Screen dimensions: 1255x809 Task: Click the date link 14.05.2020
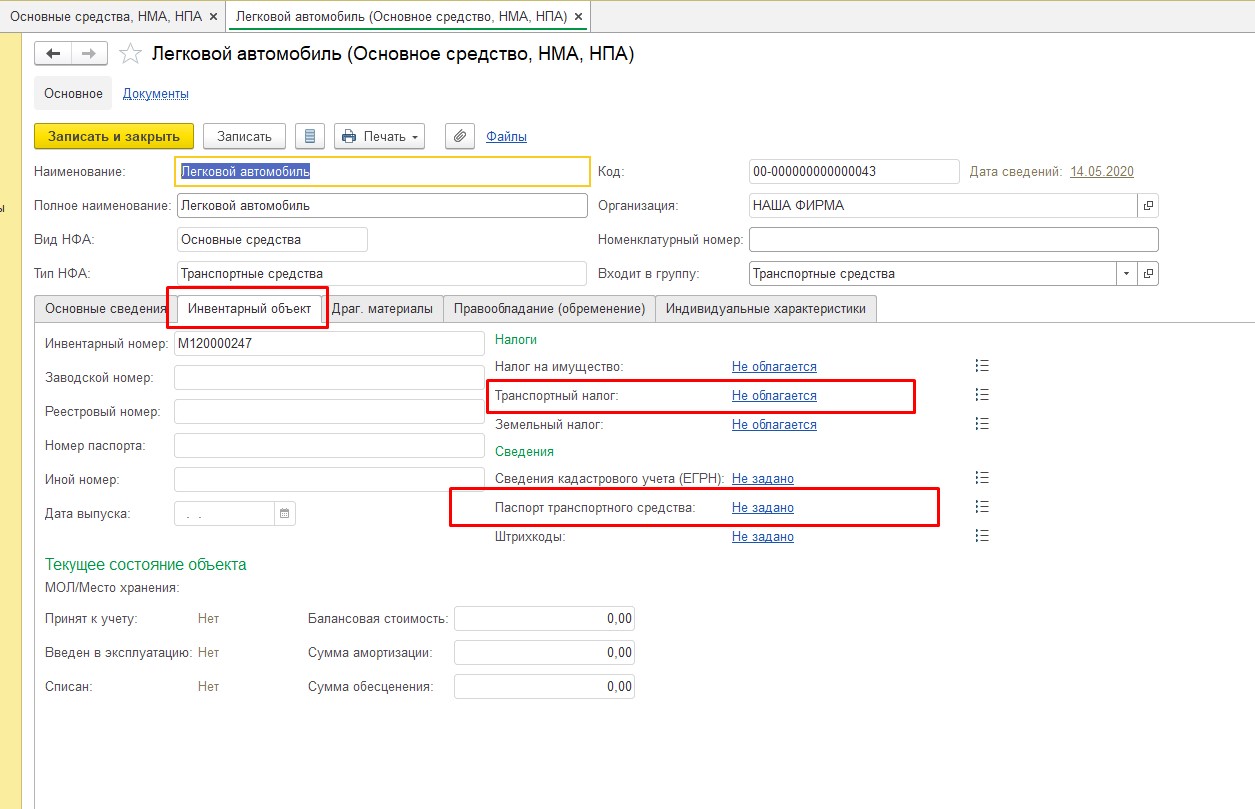point(1102,171)
